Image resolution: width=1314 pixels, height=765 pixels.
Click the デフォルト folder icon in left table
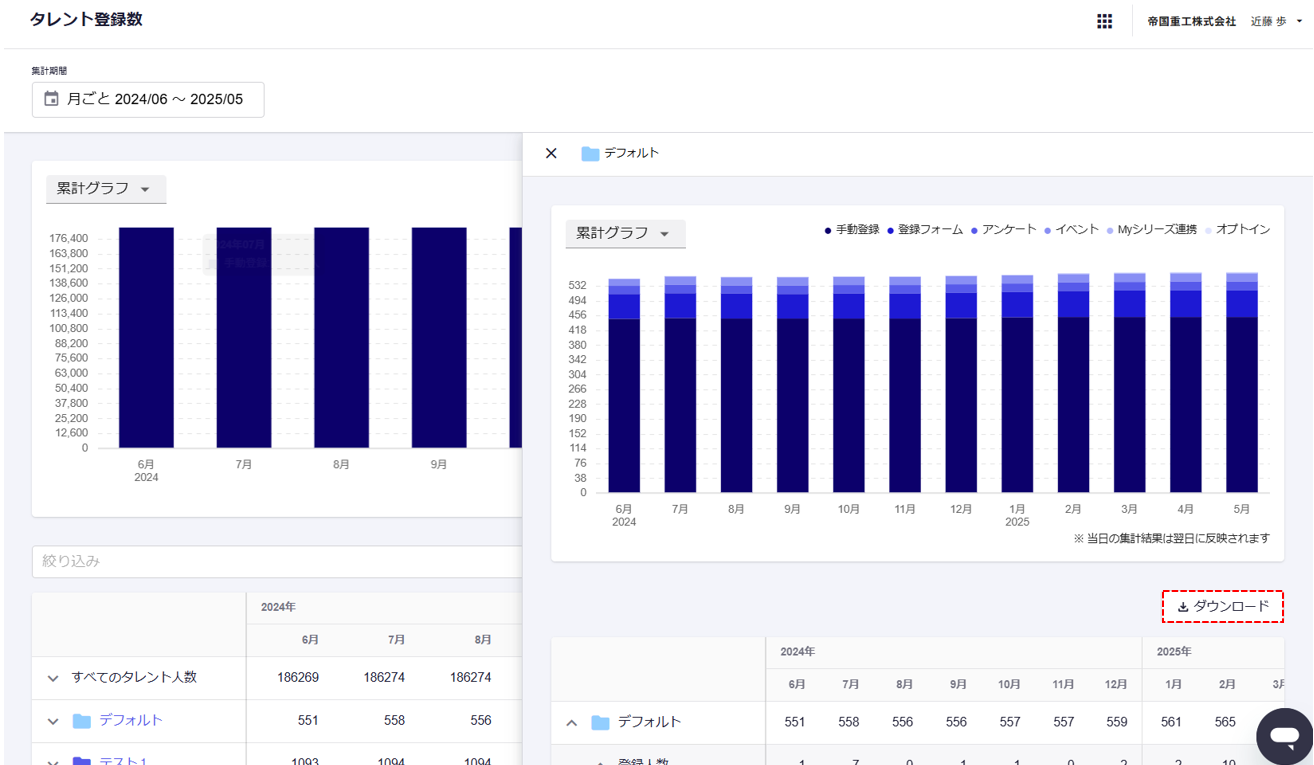pyautogui.click(x=82, y=721)
